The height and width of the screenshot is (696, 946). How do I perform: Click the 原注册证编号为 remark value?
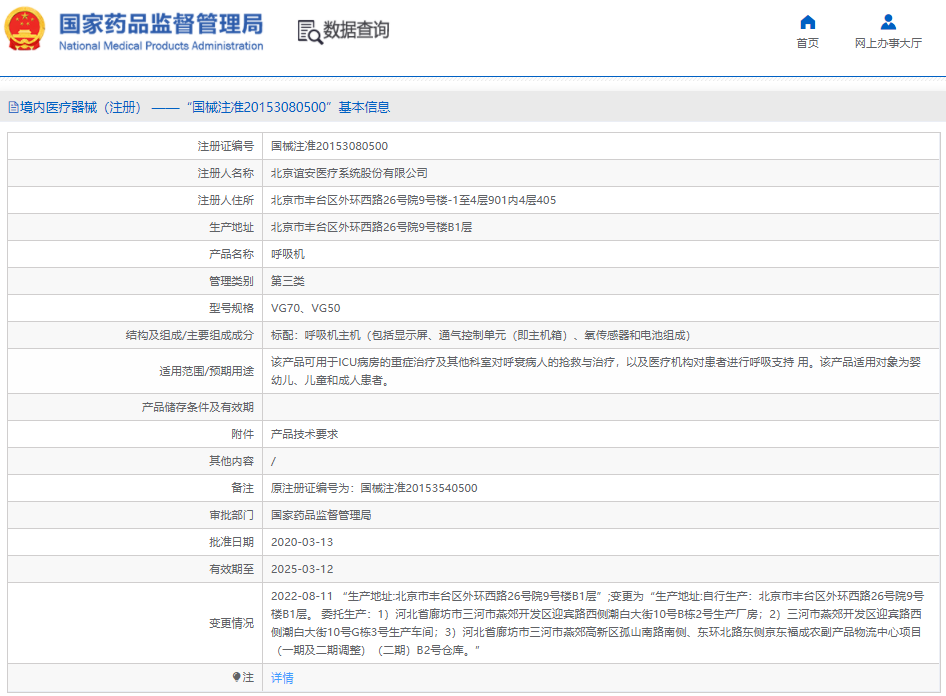tap(374, 488)
